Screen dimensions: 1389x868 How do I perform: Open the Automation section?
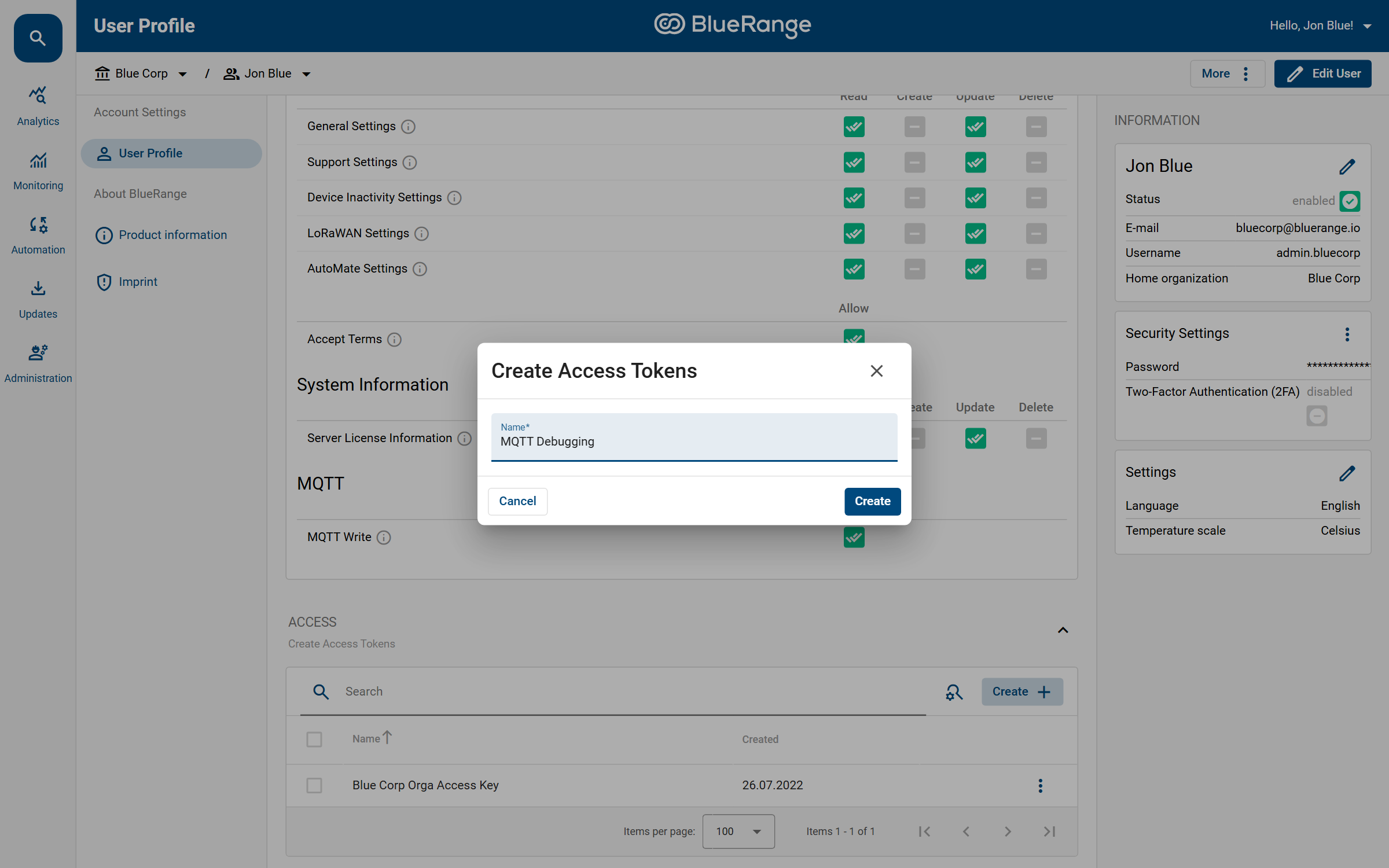pos(38,235)
